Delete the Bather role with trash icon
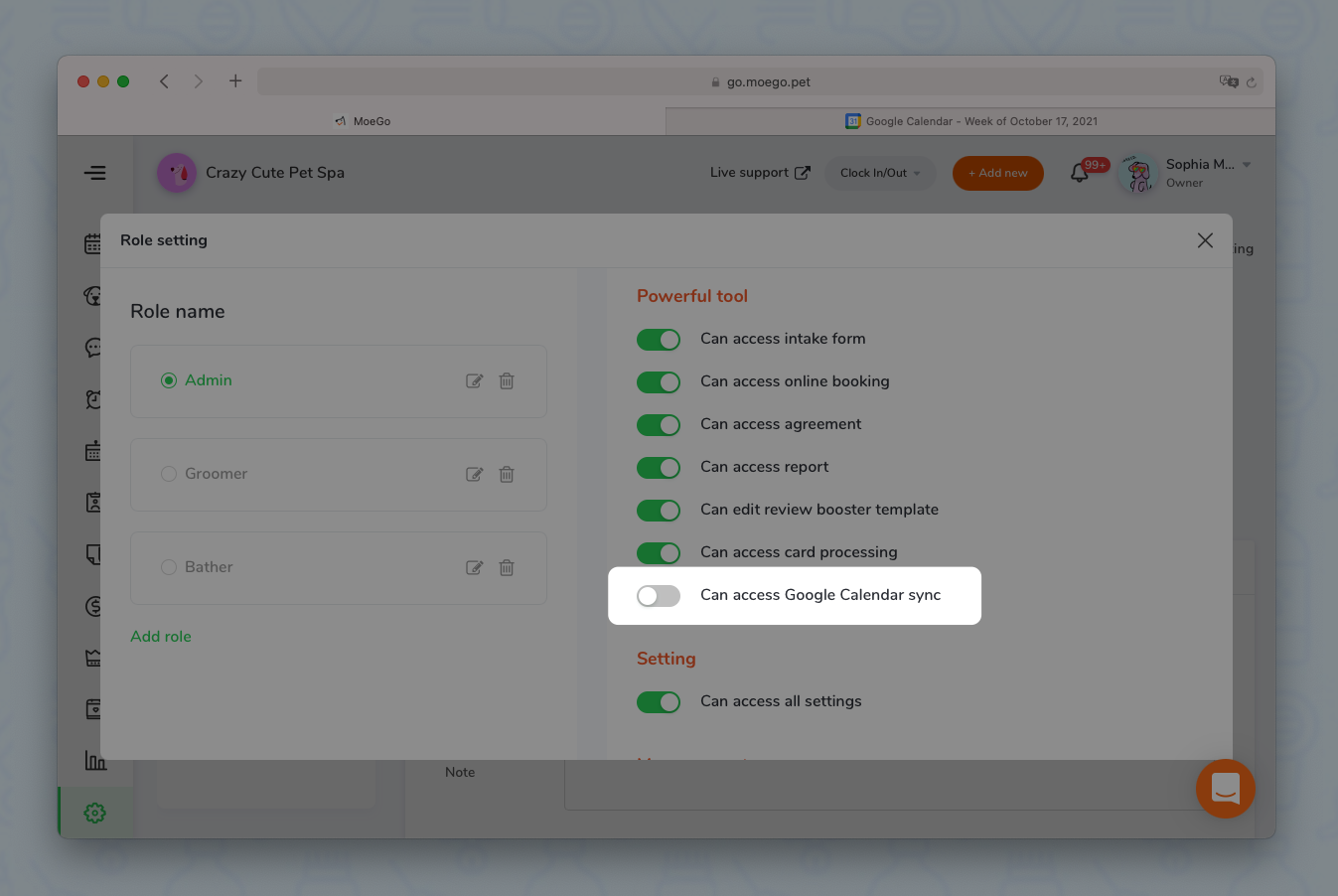The height and width of the screenshot is (896, 1338). (507, 568)
